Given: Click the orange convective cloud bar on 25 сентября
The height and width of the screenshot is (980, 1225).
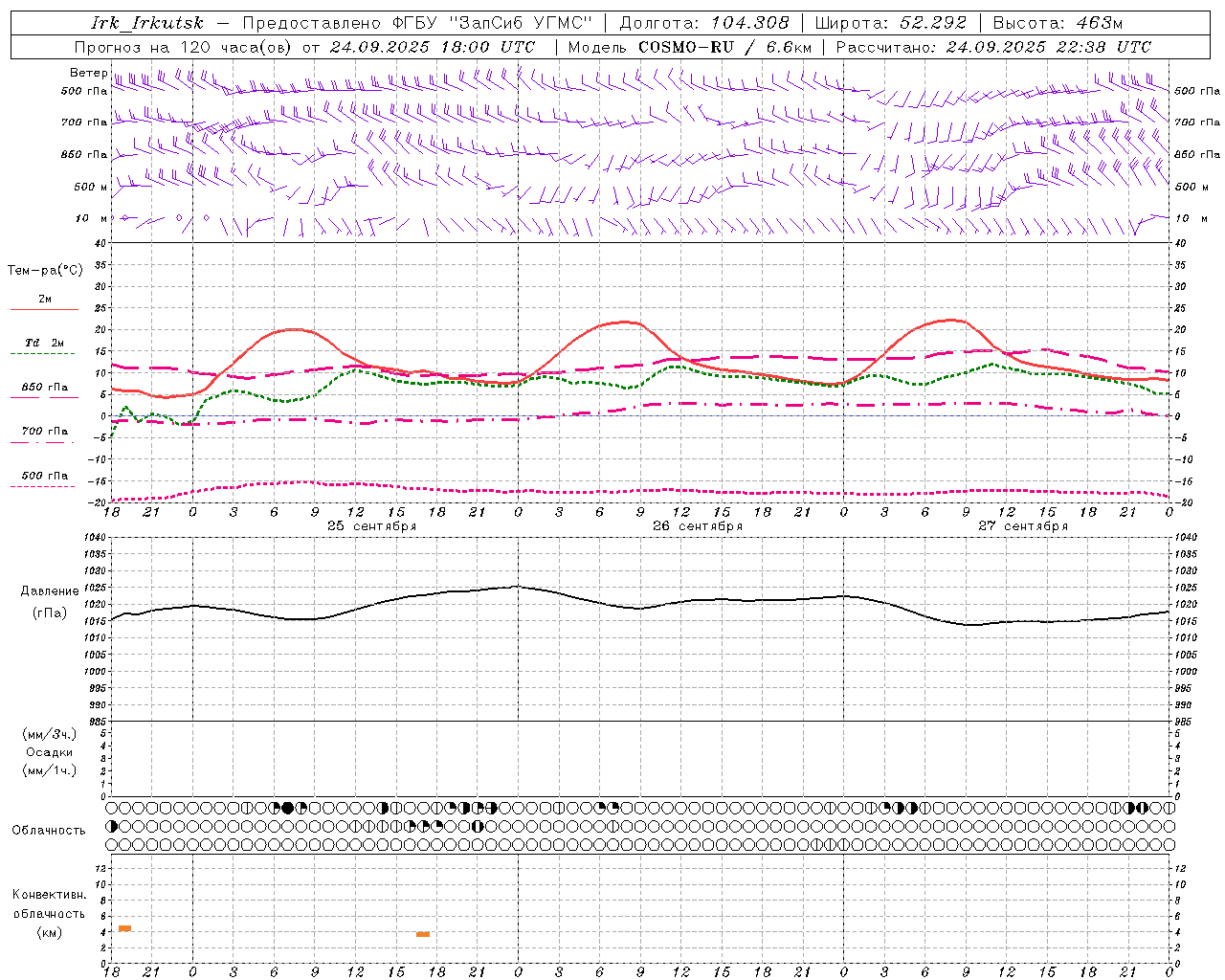Looking at the screenshot, I should click(423, 934).
